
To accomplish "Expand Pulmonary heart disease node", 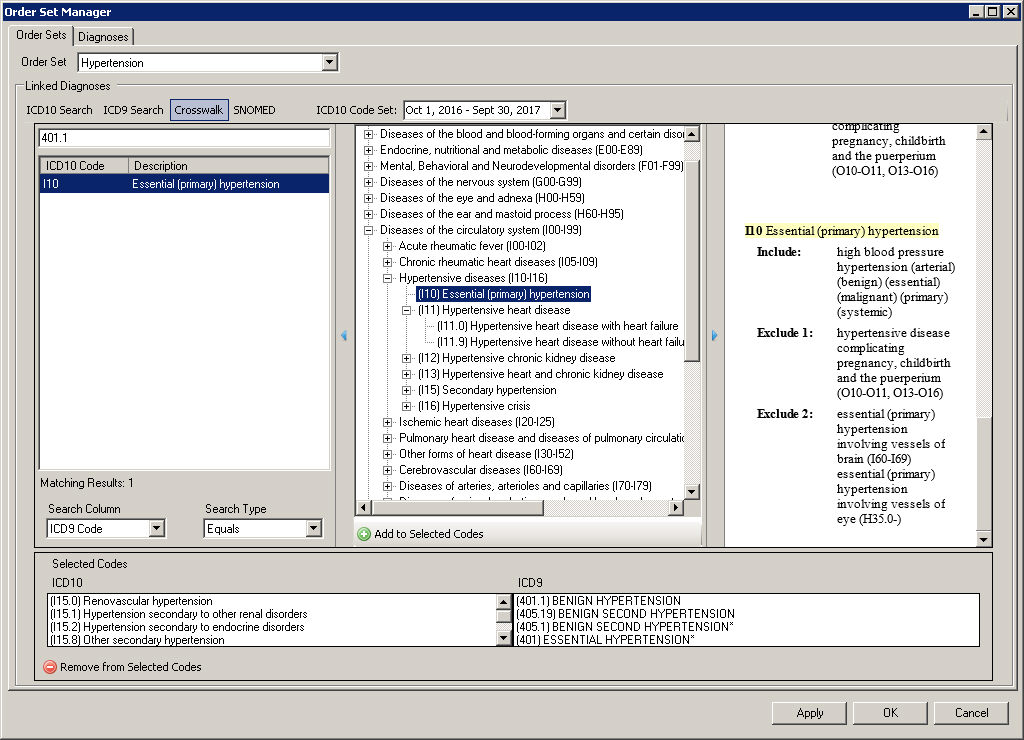I will coord(387,438).
